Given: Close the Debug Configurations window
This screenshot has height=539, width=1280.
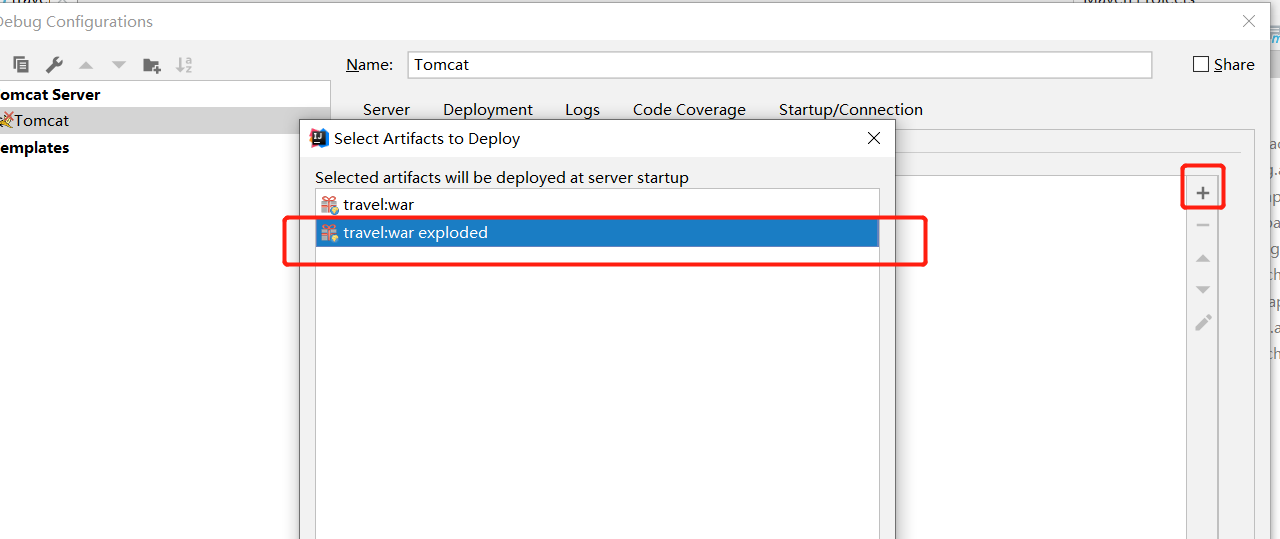Looking at the screenshot, I should point(1248,20).
